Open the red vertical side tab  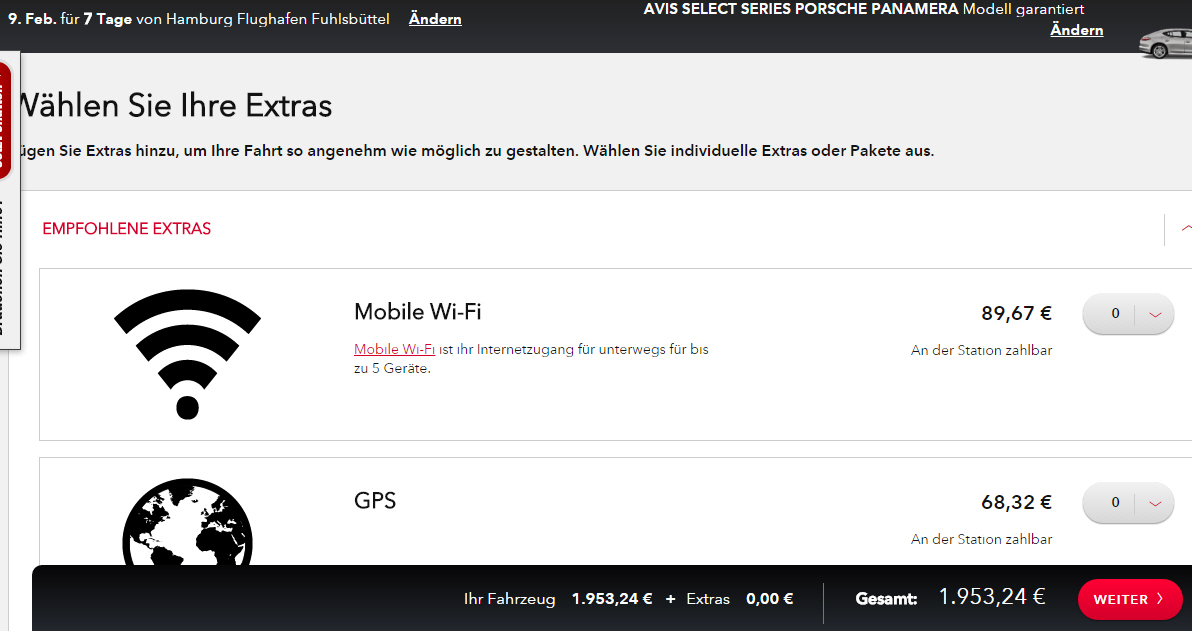[x=4, y=120]
